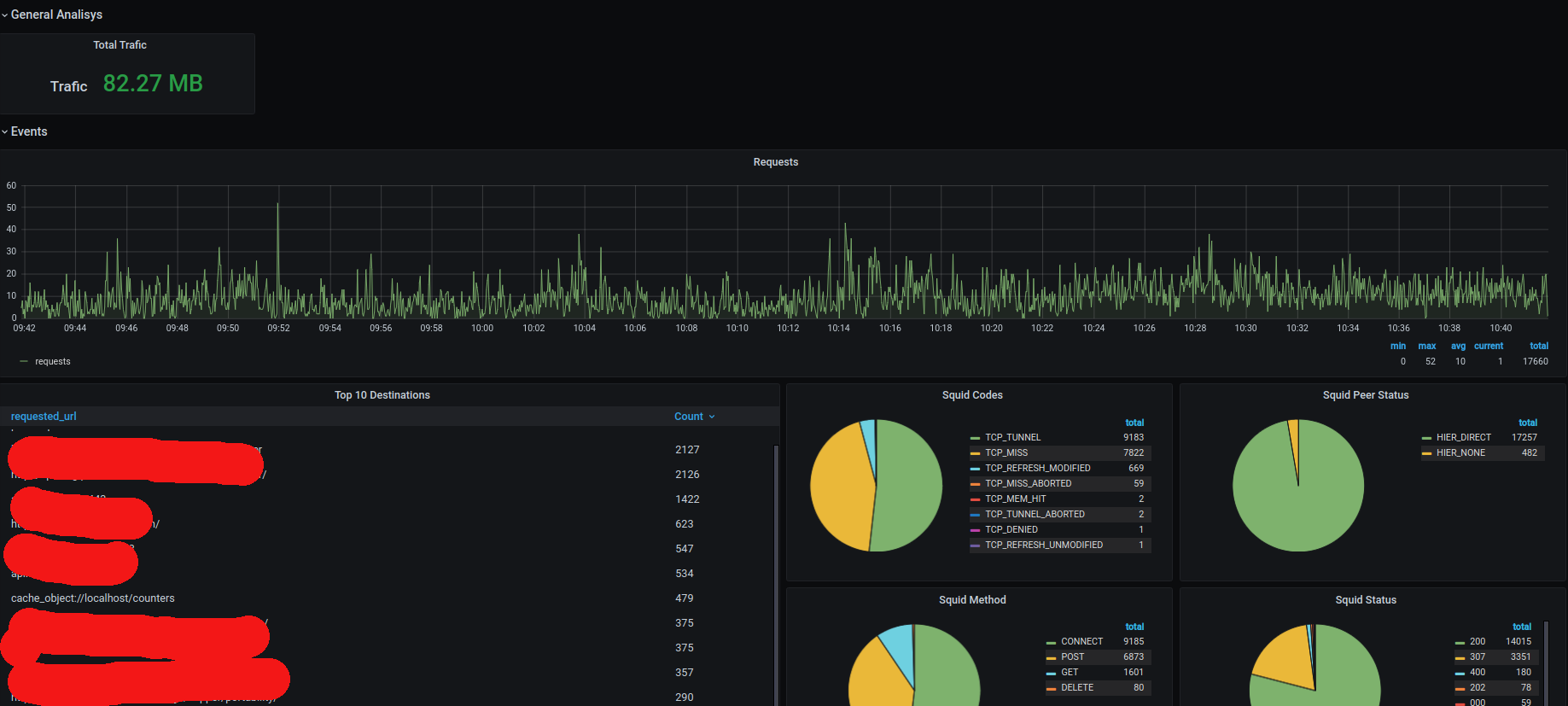Viewport: 1568px width, 706px height.
Task: Select the cache_object://localhost/counters row
Action: [388, 598]
